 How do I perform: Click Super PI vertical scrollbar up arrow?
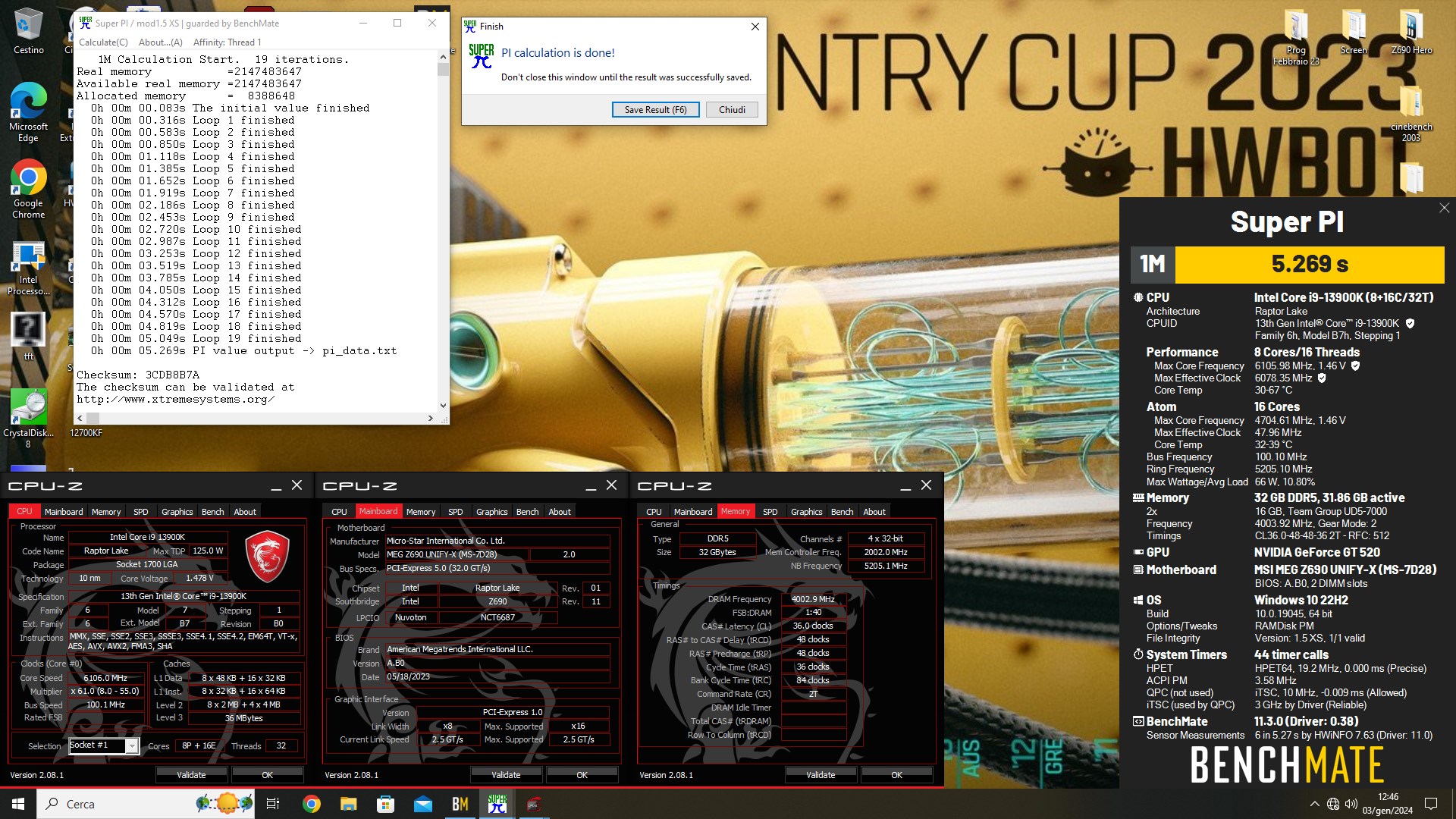pos(443,57)
